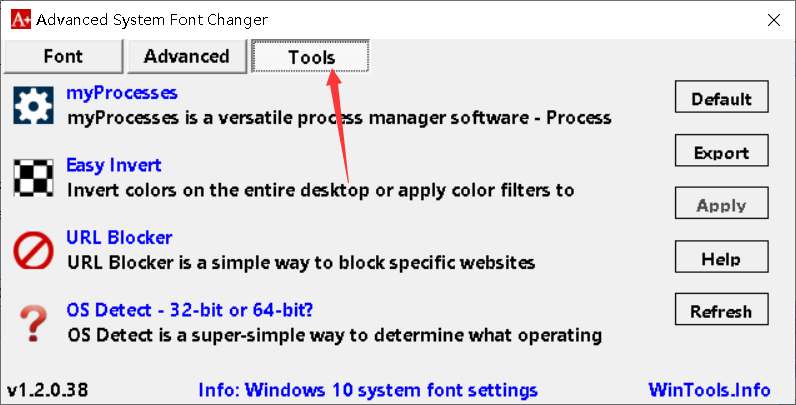Open the myProcesses link
Screen dimensions: 796x405
pyautogui.click(x=122, y=93)
